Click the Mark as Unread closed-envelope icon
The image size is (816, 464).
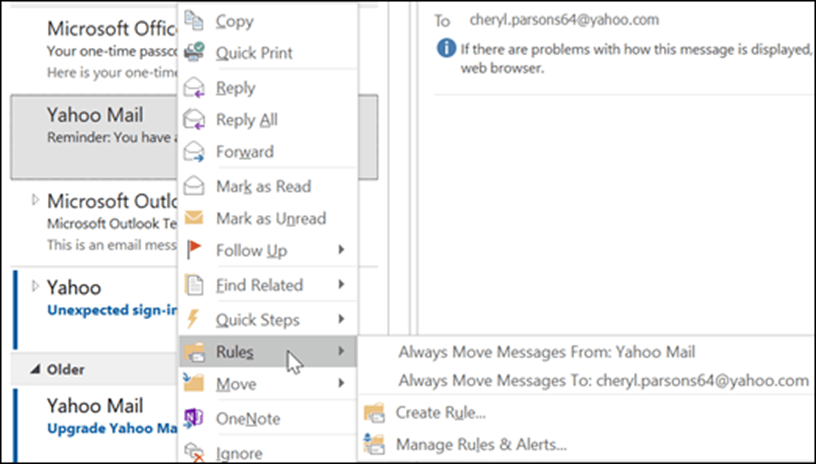click(x=194, y=217)
